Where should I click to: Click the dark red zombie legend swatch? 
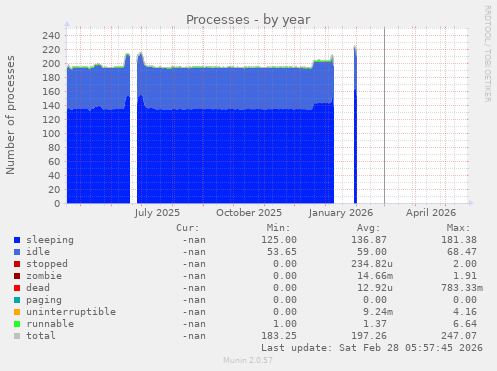click(17, 276)
